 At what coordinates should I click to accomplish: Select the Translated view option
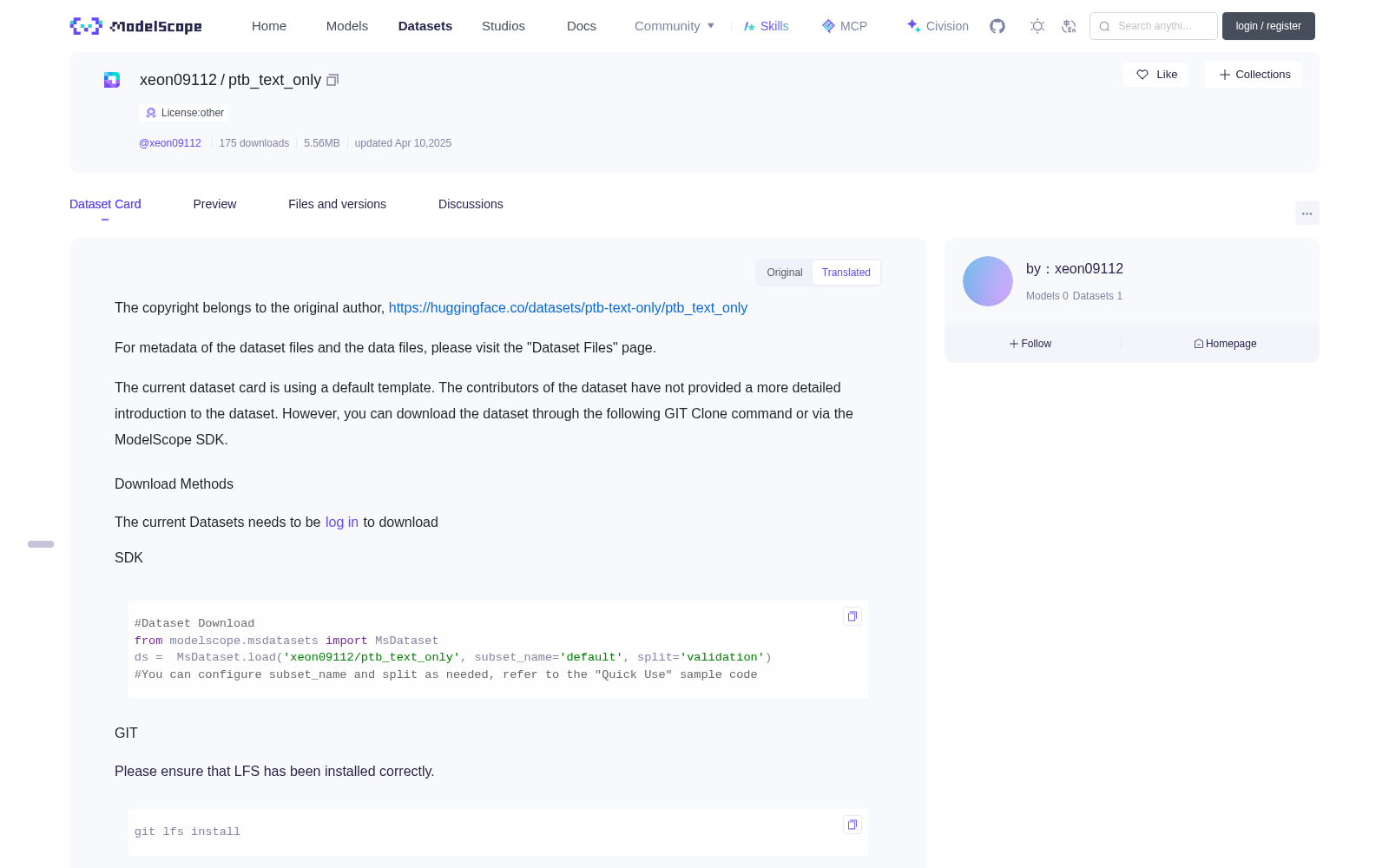pos(846,273)
